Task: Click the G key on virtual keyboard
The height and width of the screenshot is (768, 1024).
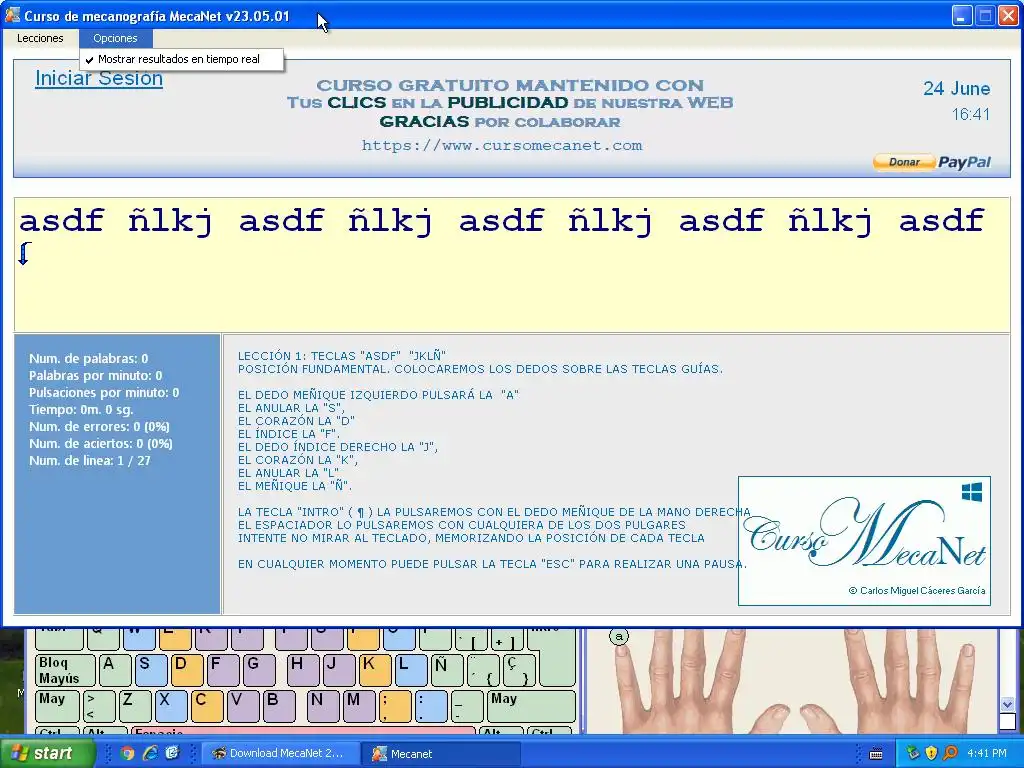Action: pos(259,670)
